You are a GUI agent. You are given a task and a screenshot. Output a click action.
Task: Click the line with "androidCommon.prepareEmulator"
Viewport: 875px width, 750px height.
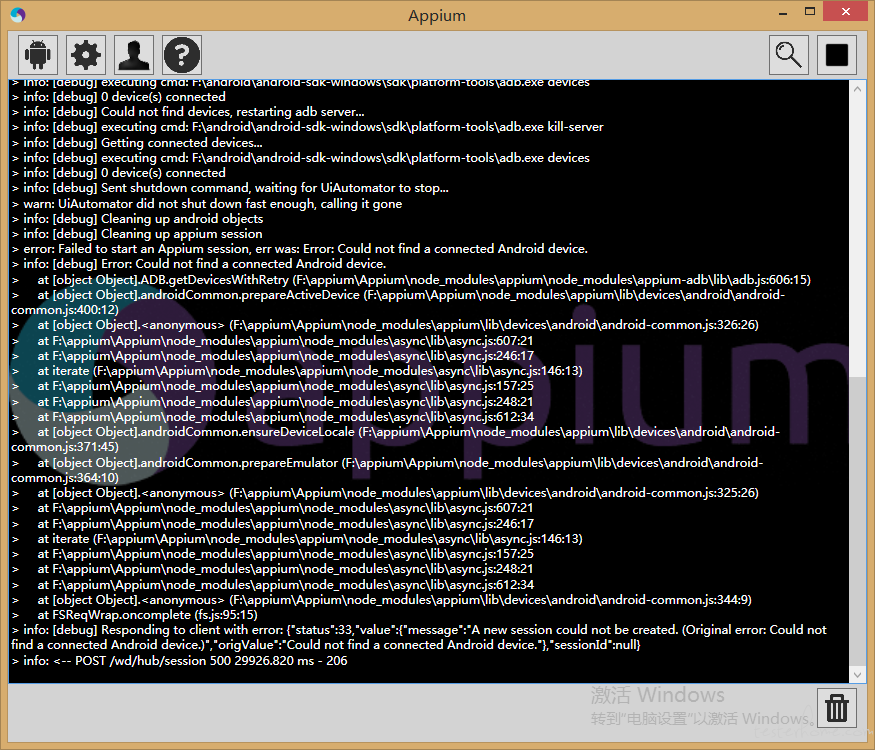pos(387,470)
